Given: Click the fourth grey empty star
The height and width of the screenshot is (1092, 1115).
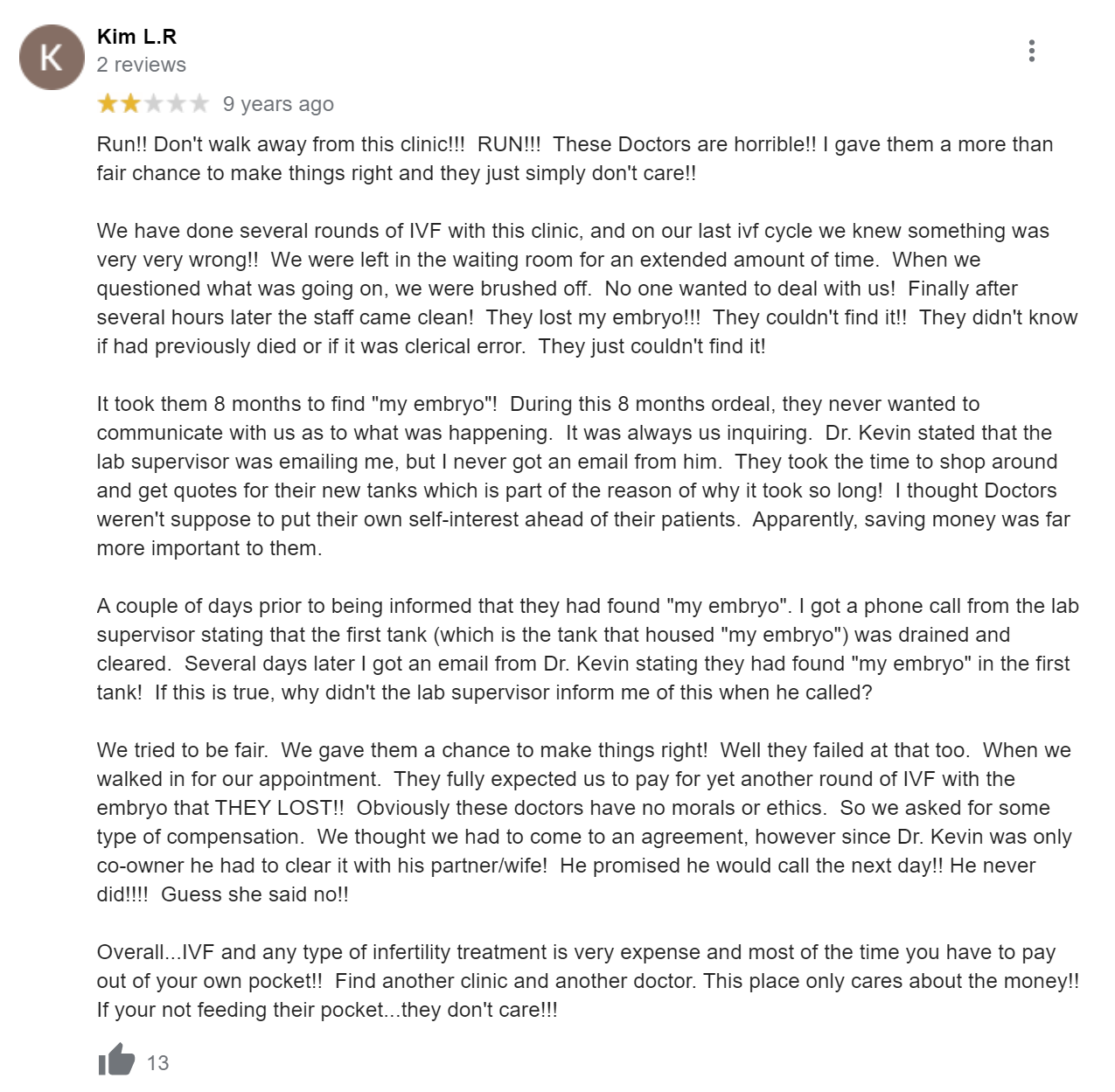Looking at the screenshot, I should point(177,104).
